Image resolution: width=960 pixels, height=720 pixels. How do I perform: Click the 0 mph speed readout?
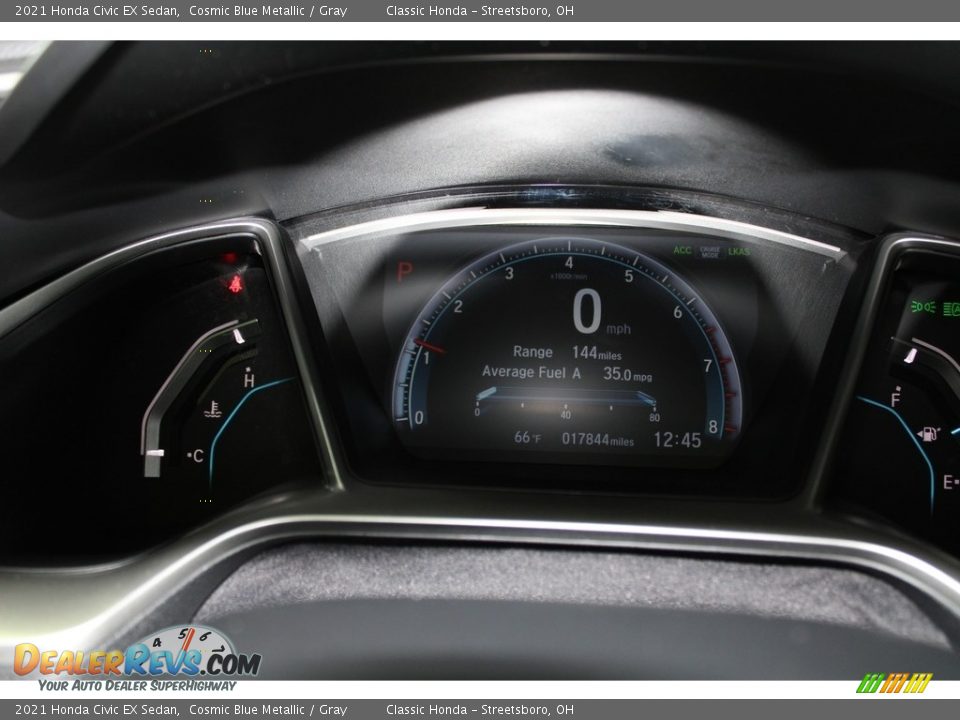tap(600, 312)
